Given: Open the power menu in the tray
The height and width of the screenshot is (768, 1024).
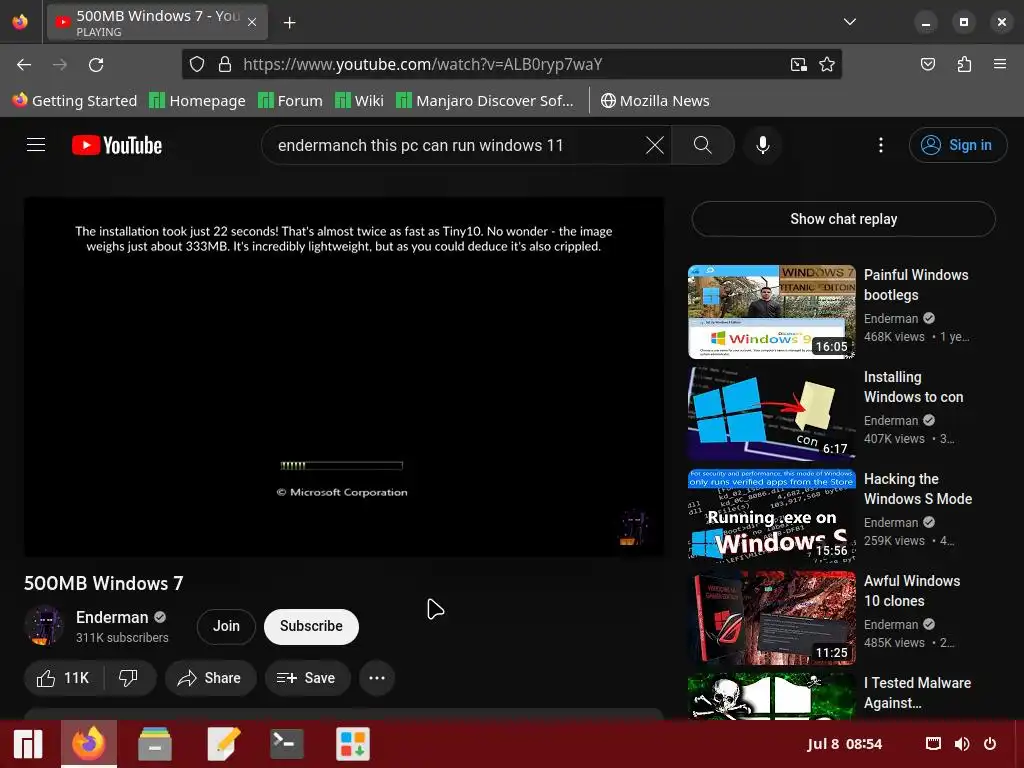Looking at the screenshot, I should tap(990, 744).
